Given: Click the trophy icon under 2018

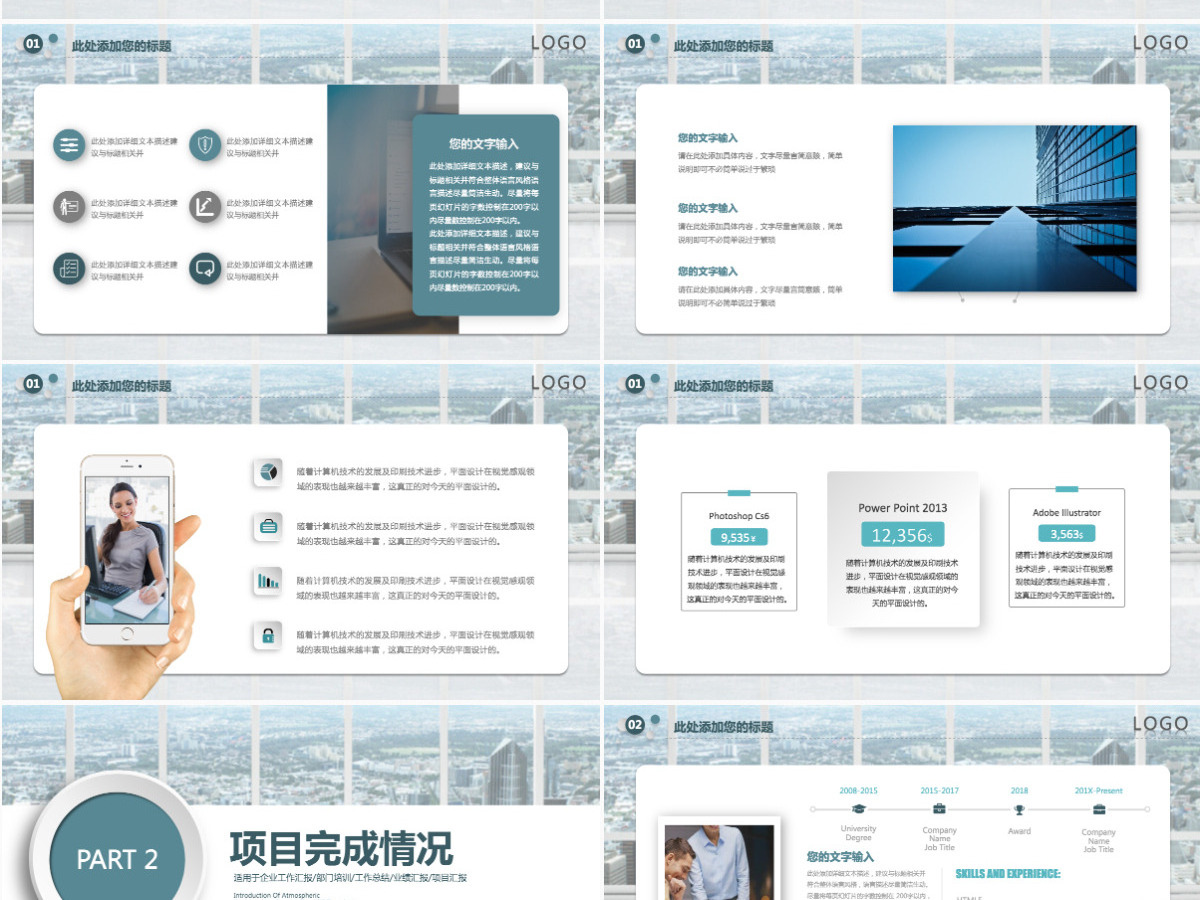Looking at the screenshot, I should pos(1019,809).
